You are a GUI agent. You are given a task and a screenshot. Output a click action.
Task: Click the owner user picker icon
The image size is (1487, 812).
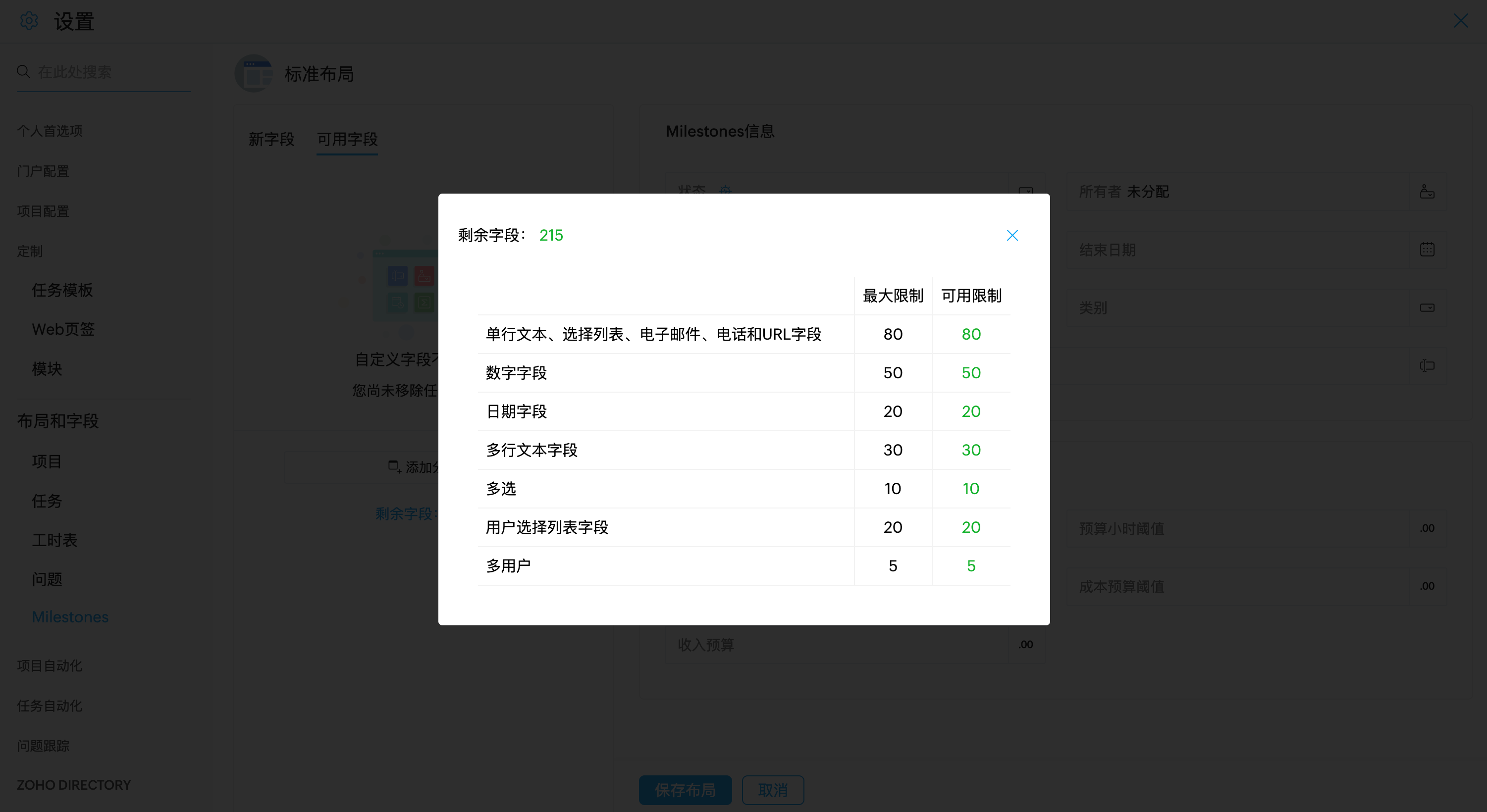coord(1427,192)
